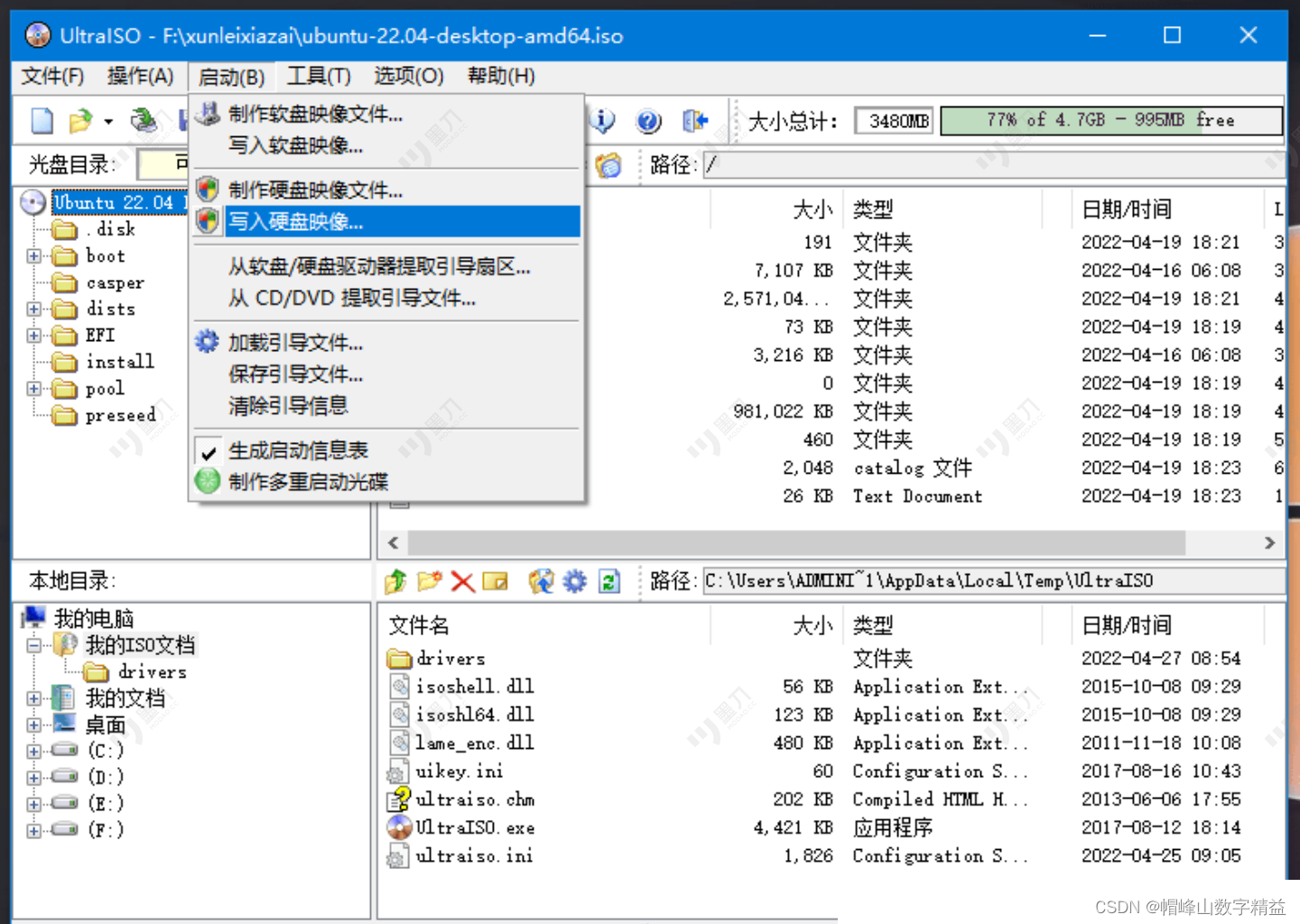Choose 清除引导信息 menu entry

[386, 405]
